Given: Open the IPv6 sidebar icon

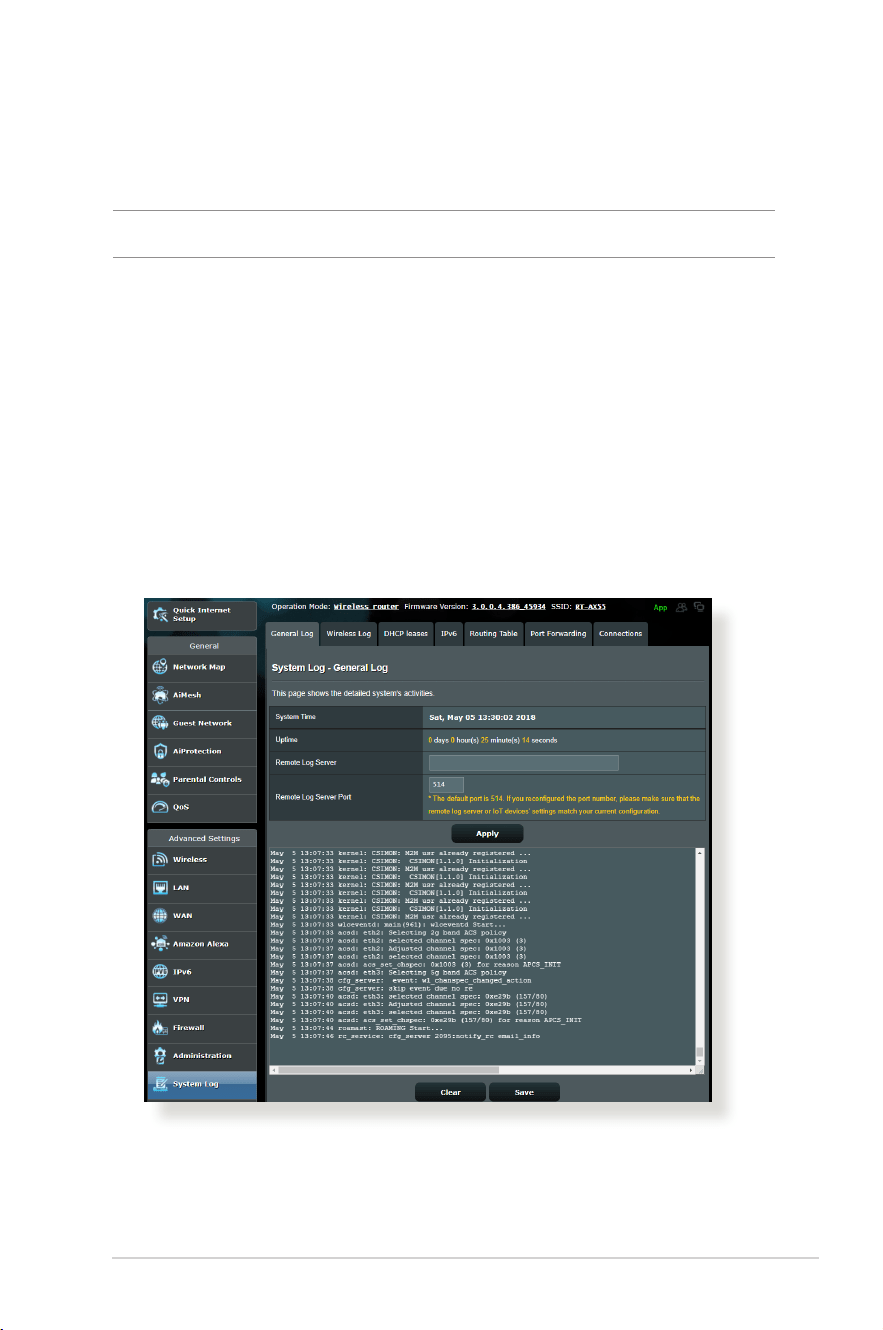Looking at the screenshot, I should pos(160,971).
